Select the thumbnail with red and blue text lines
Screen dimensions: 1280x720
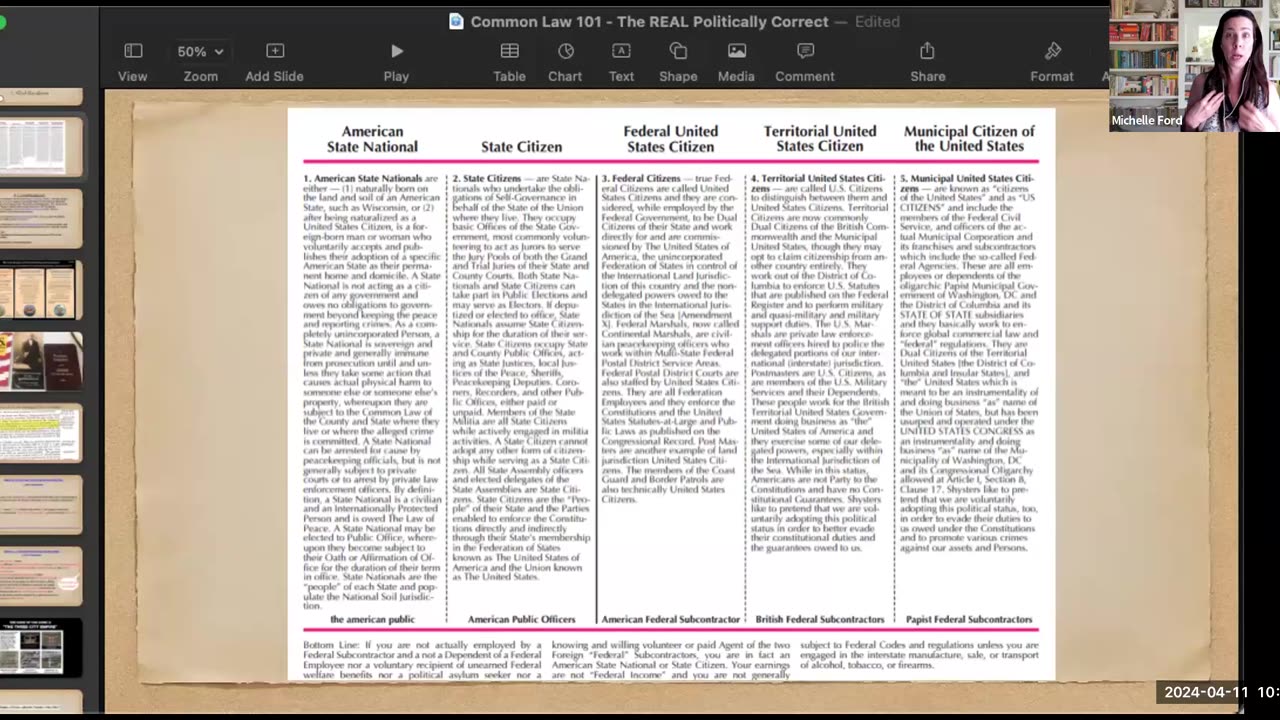click(41, 575)
